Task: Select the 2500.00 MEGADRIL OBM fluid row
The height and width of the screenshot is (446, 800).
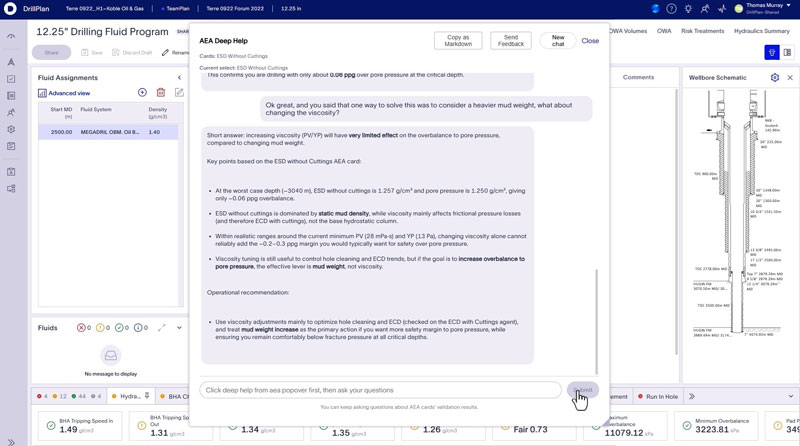Action: click(x=108, y=132)
